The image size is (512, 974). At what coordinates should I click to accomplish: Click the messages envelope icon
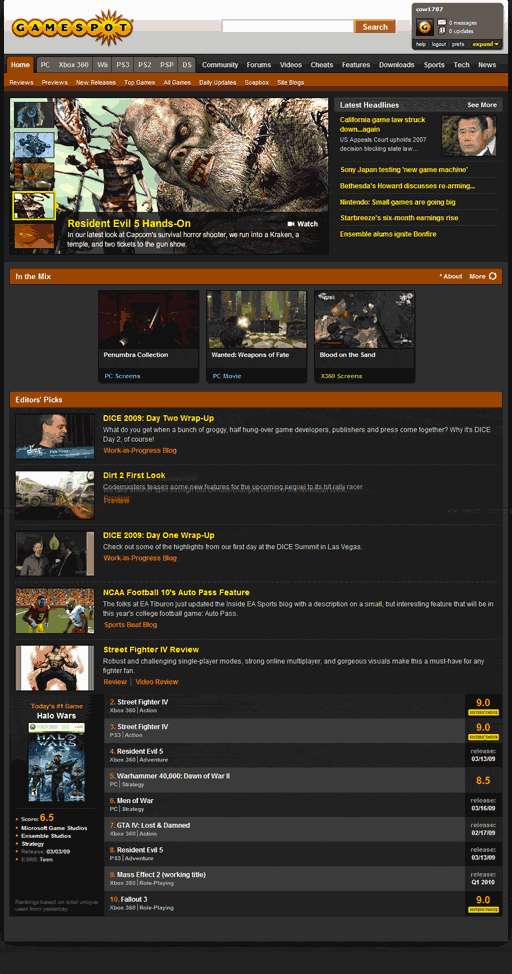(442, 22)
